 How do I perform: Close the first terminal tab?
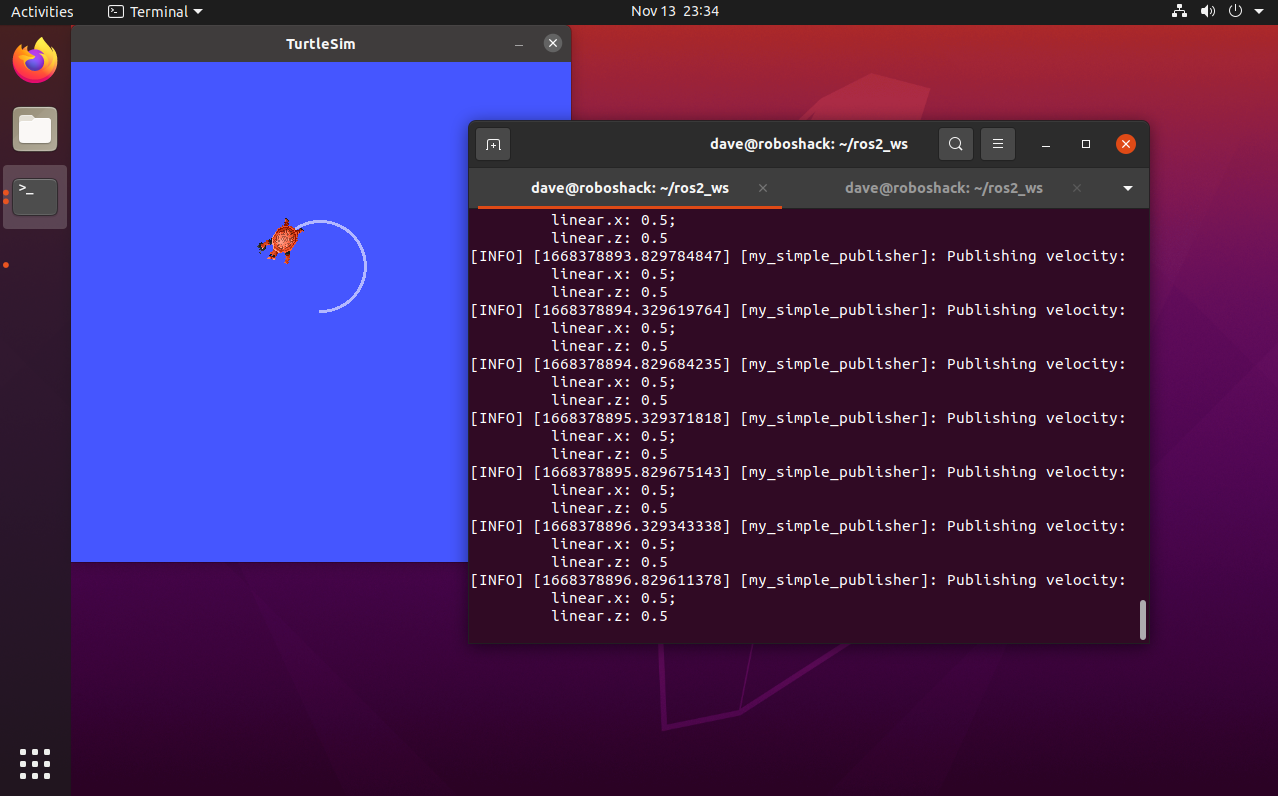(763, 188)
